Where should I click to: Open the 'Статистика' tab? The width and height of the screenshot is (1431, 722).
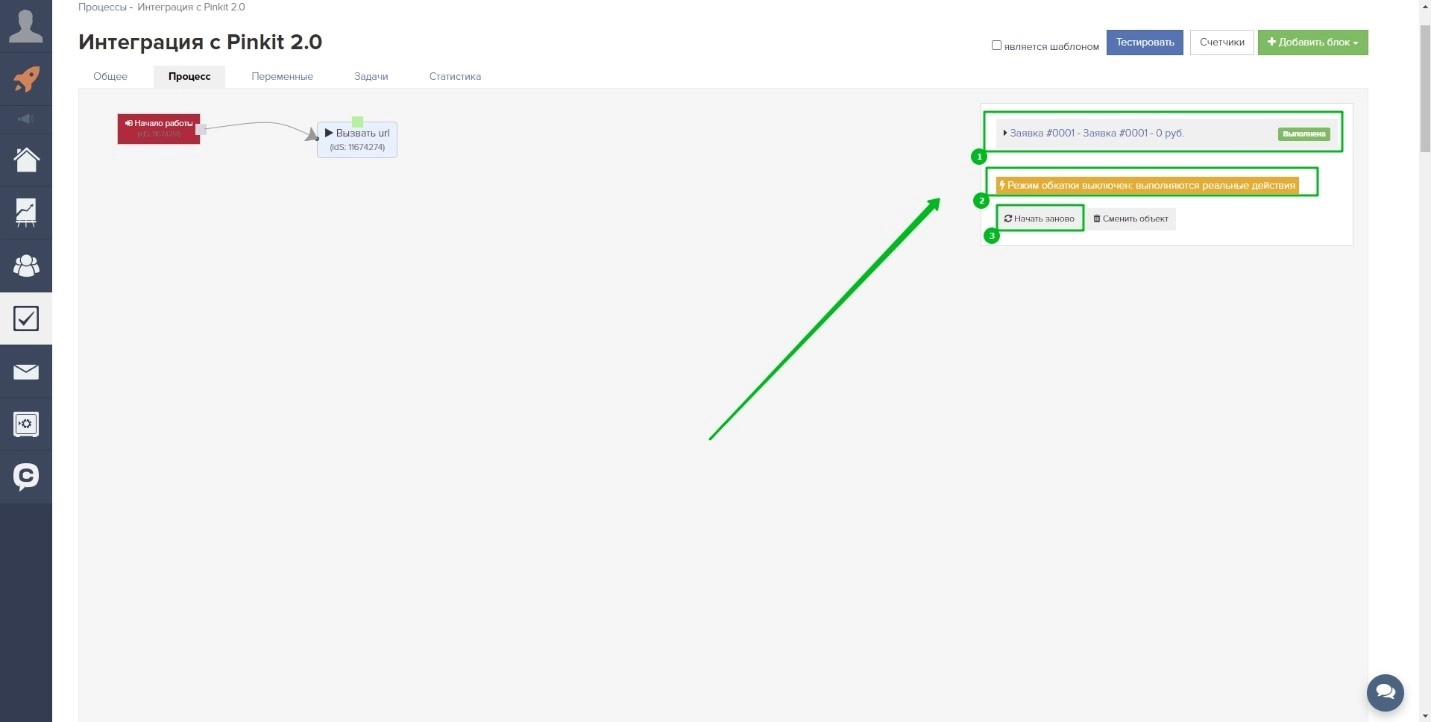455,76
